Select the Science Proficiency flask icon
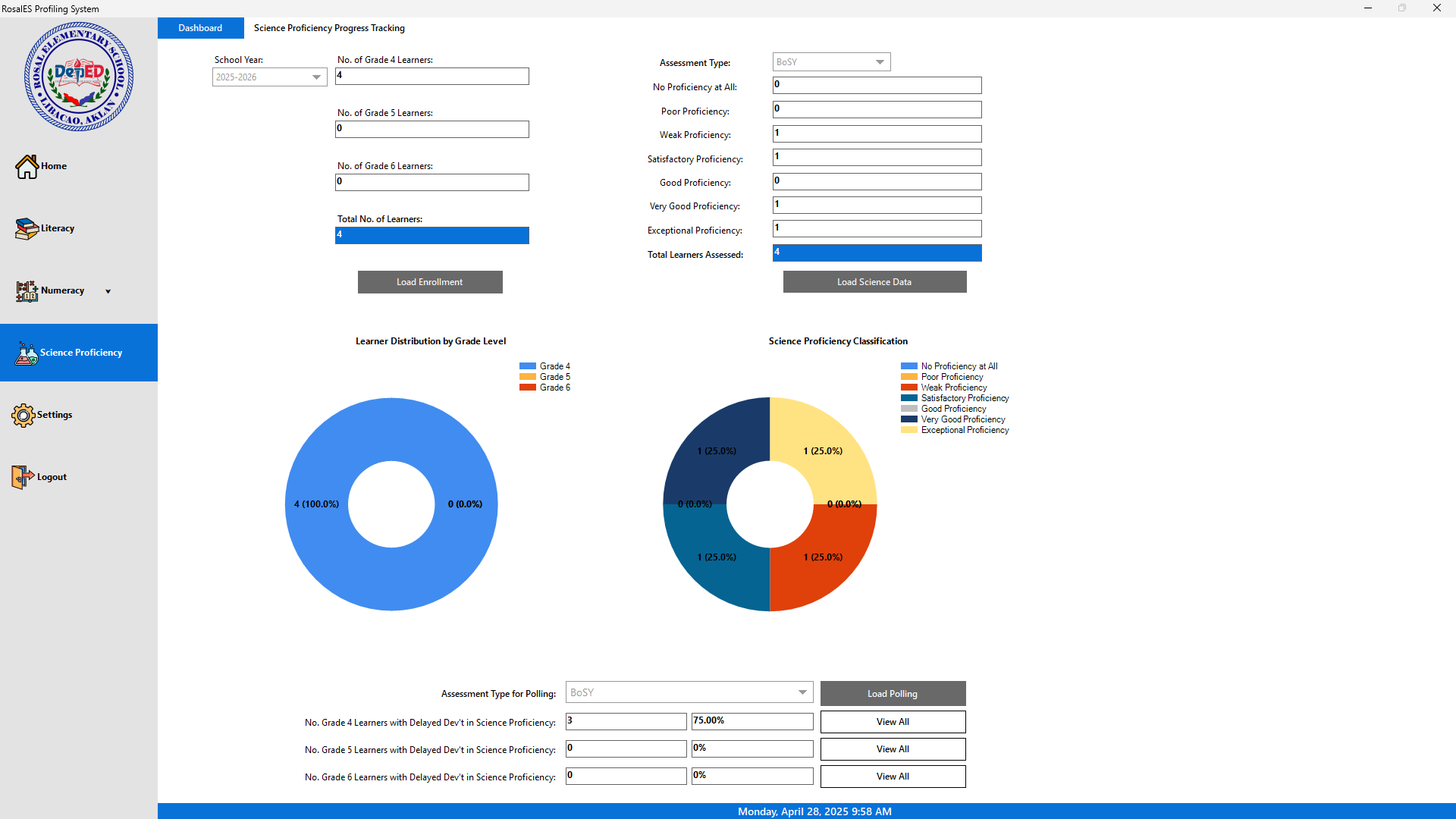The height and width of the screenshot is (819, 1456). 27,353
